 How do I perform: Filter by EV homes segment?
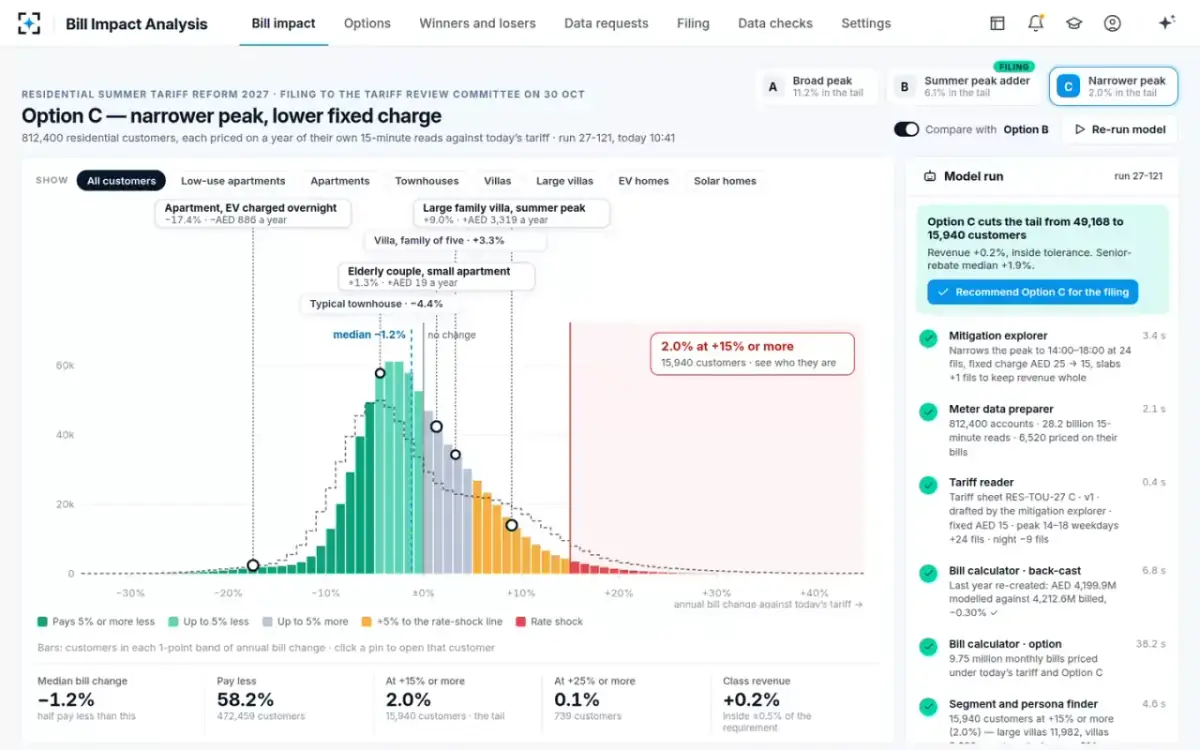click(643, 181)
